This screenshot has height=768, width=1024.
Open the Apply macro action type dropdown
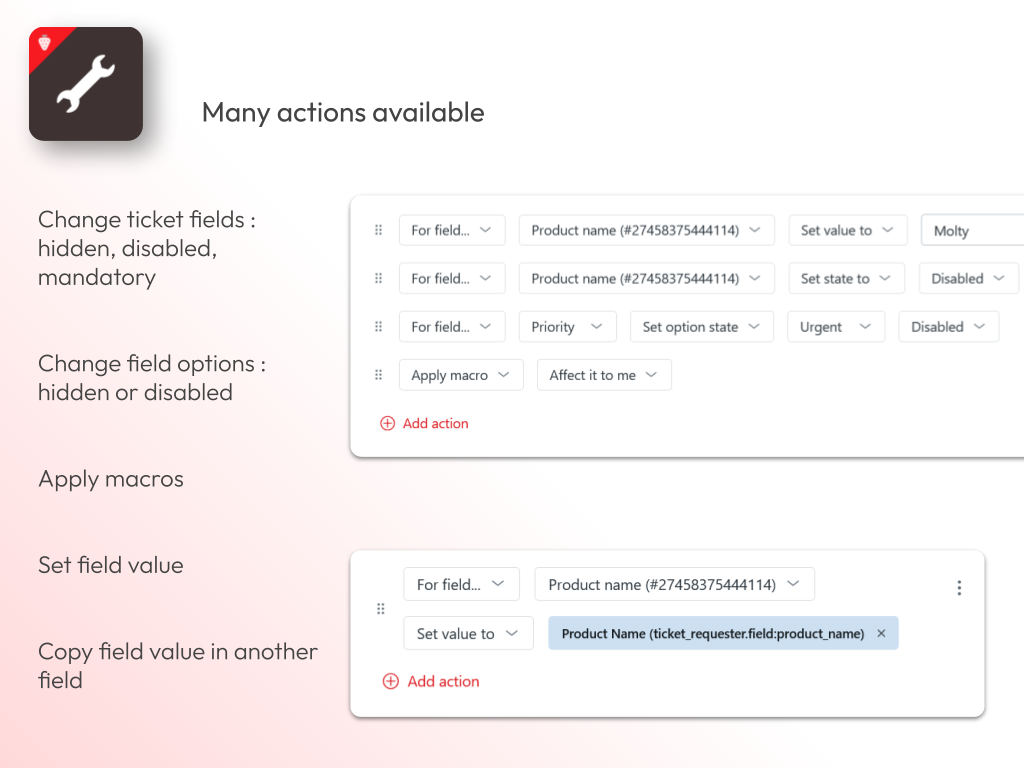pyautogui.click(x=461, y=375)
